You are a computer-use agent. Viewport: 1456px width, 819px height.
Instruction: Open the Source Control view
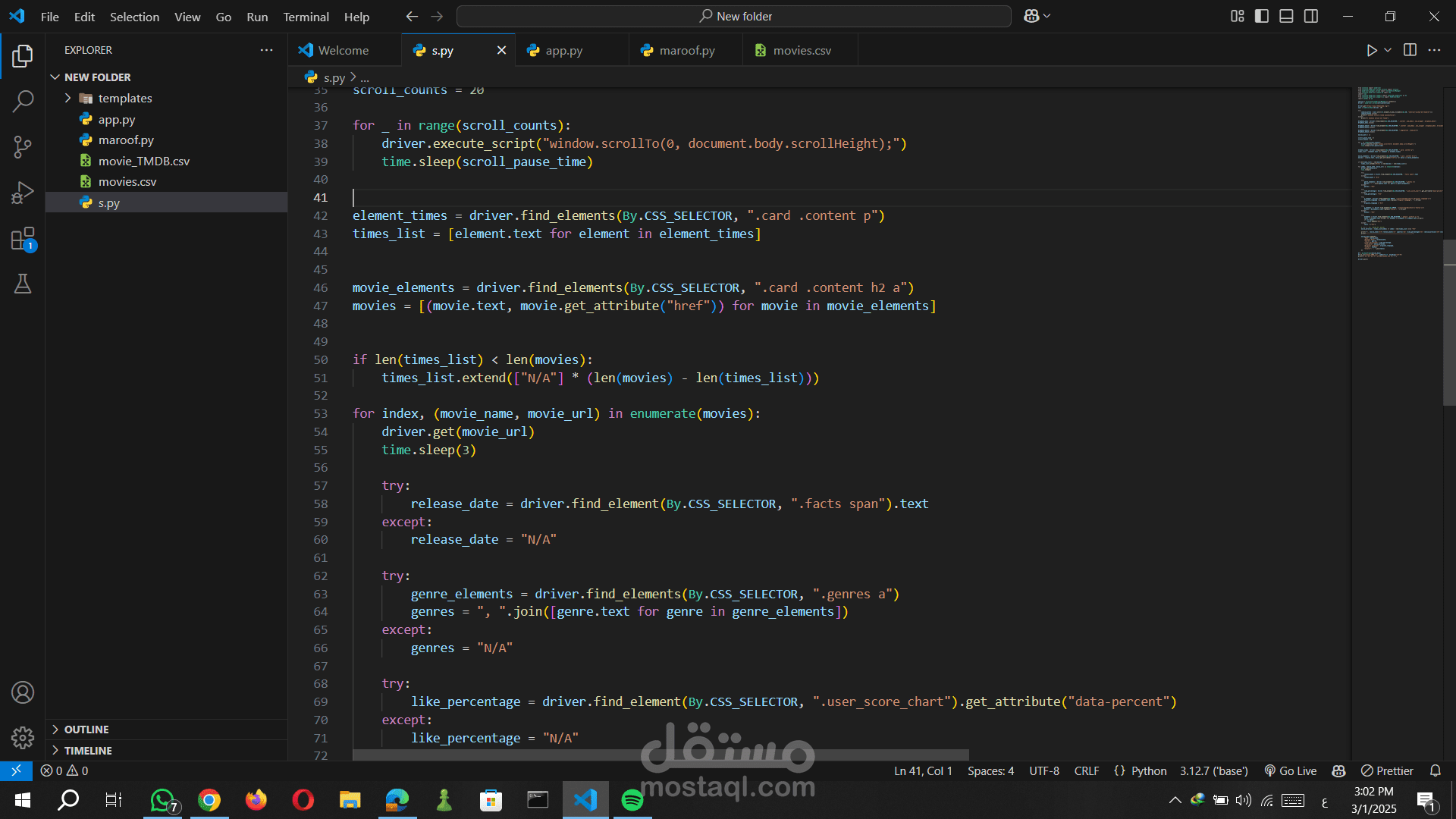23,146
